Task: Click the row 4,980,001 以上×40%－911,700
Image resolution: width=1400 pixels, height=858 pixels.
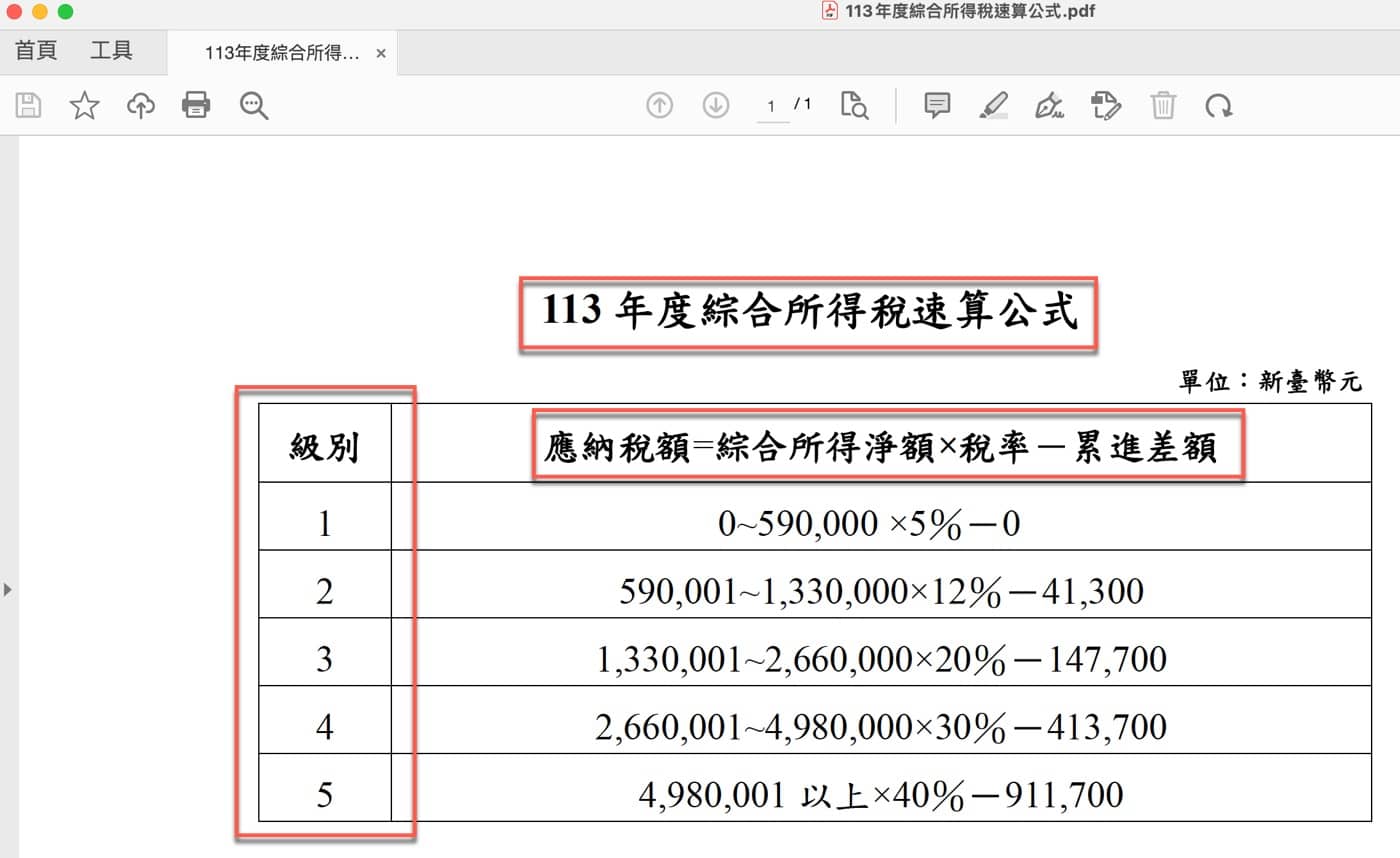Action: click(x=881, y=795)
